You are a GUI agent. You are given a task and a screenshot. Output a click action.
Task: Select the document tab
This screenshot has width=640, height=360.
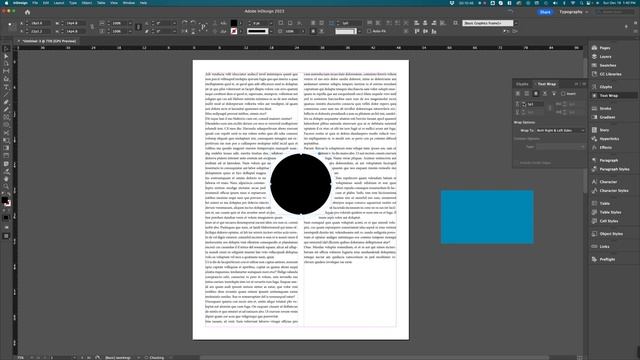pyautogui.click(x=49, y=41)
